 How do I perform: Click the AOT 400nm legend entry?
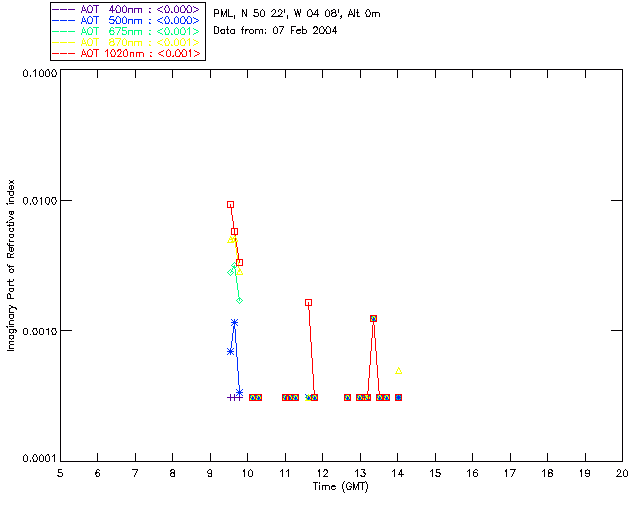127,9
